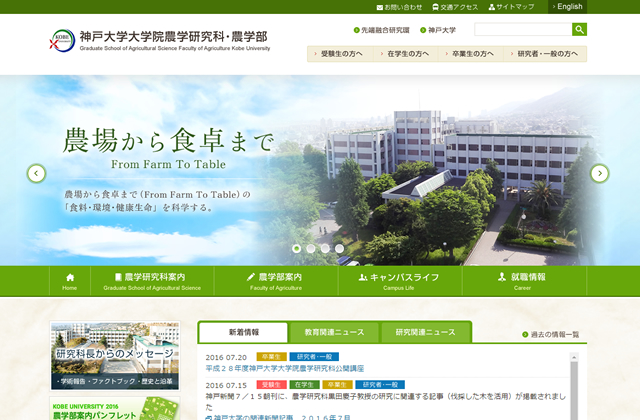Click 受験生 red tag on 2016 07.15 entry

(x=271, y=384)
